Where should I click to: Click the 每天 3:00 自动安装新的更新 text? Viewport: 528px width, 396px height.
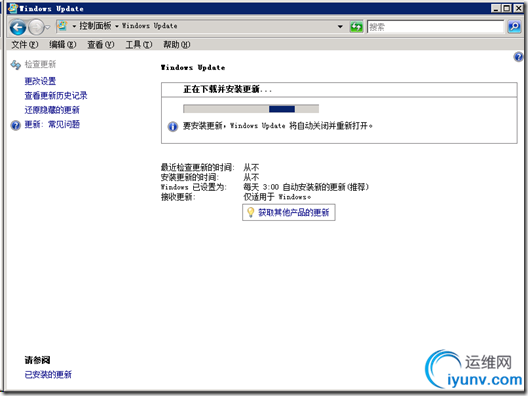(306, 187)
